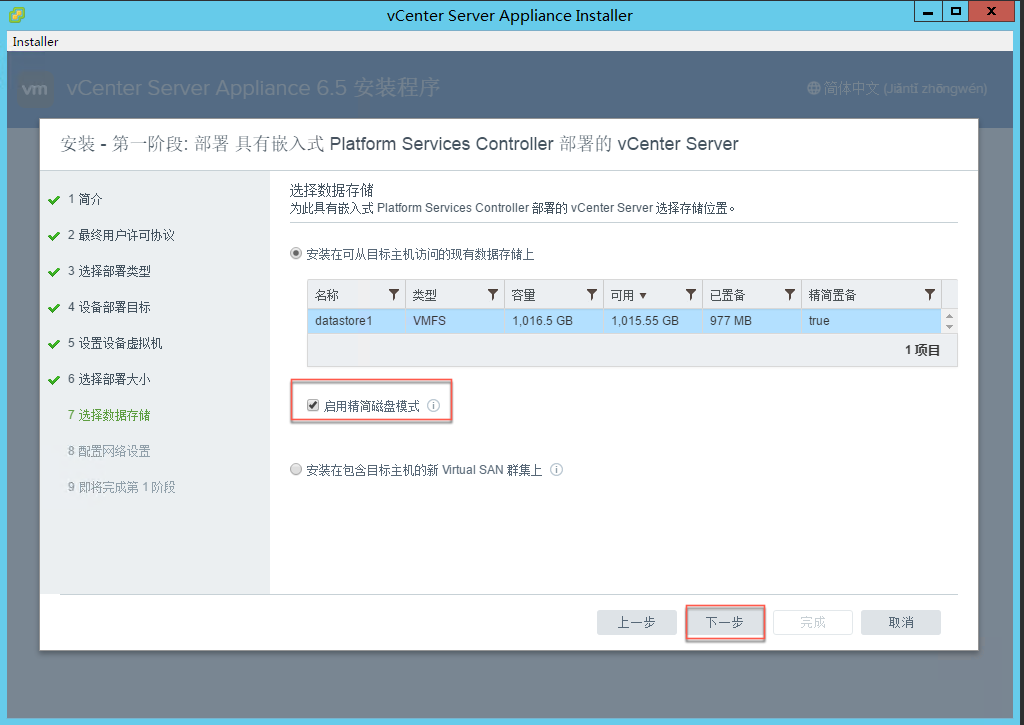
Task: Click the filter icon in 精简置备 column header
Action: pyautogui.click(x=930, y=295)
